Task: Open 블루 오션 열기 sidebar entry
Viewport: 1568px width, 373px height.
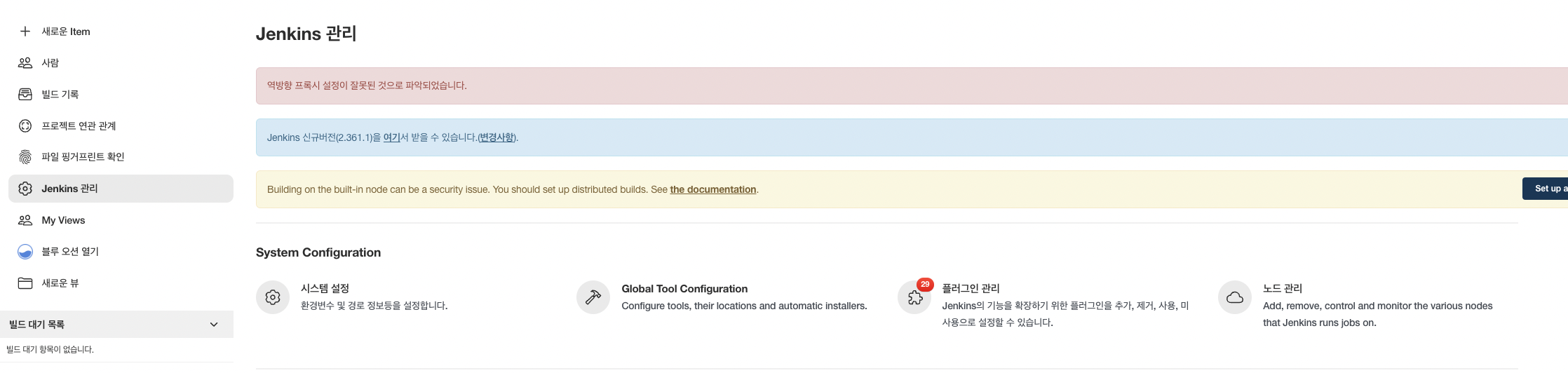Action: click(x=121, y=252)
